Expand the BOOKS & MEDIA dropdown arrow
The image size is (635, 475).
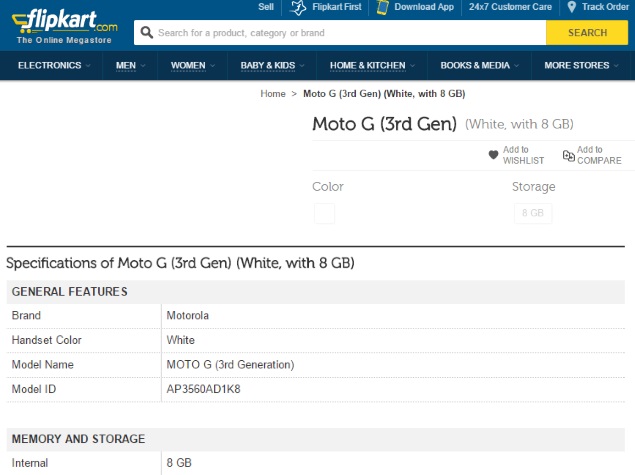(516, 66)
